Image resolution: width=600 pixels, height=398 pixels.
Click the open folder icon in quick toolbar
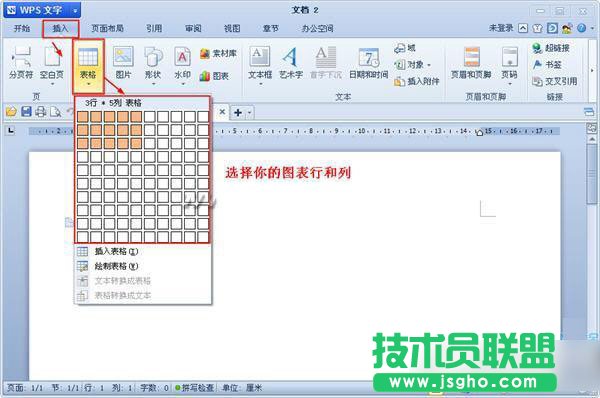coord(11,112)
